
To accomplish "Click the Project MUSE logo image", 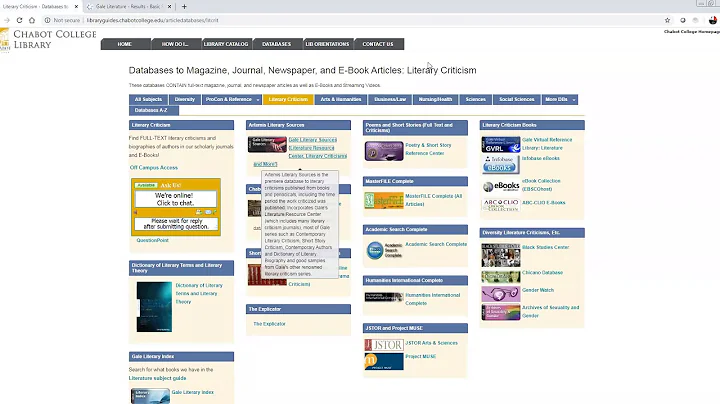I will [x=384, y=361].
